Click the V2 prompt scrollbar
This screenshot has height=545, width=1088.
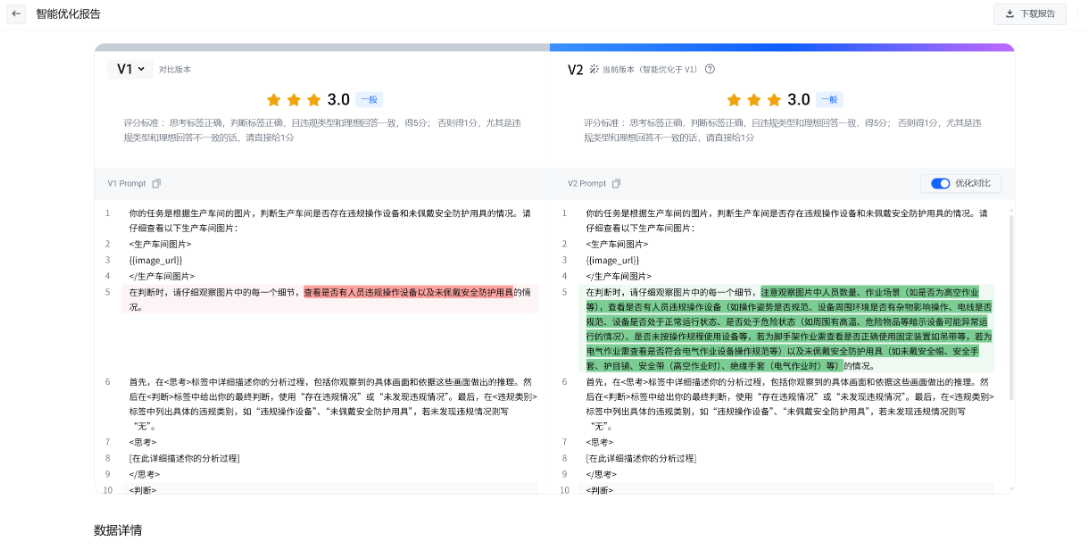click(1010, 307)
